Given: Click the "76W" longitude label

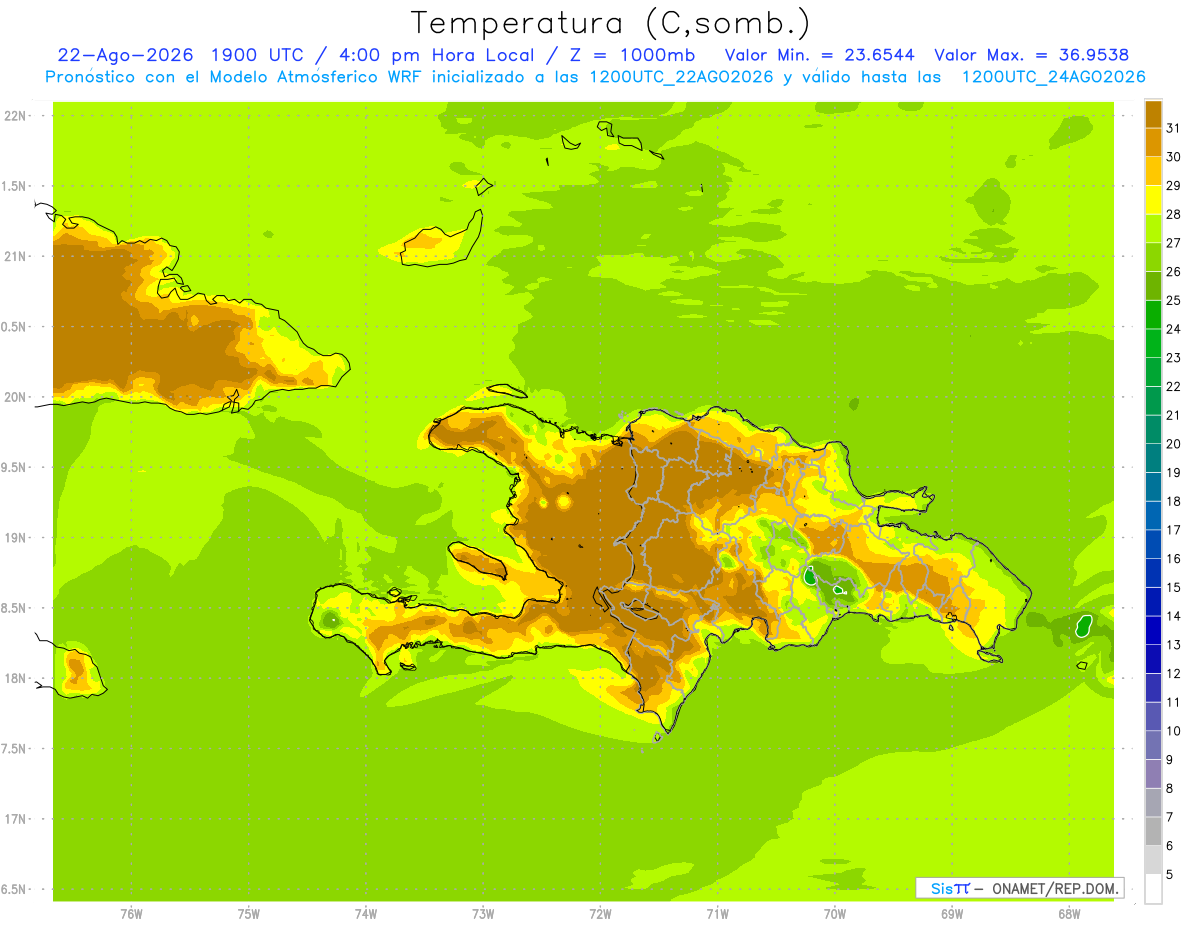Looking at the screenshot, I should 131,913.
